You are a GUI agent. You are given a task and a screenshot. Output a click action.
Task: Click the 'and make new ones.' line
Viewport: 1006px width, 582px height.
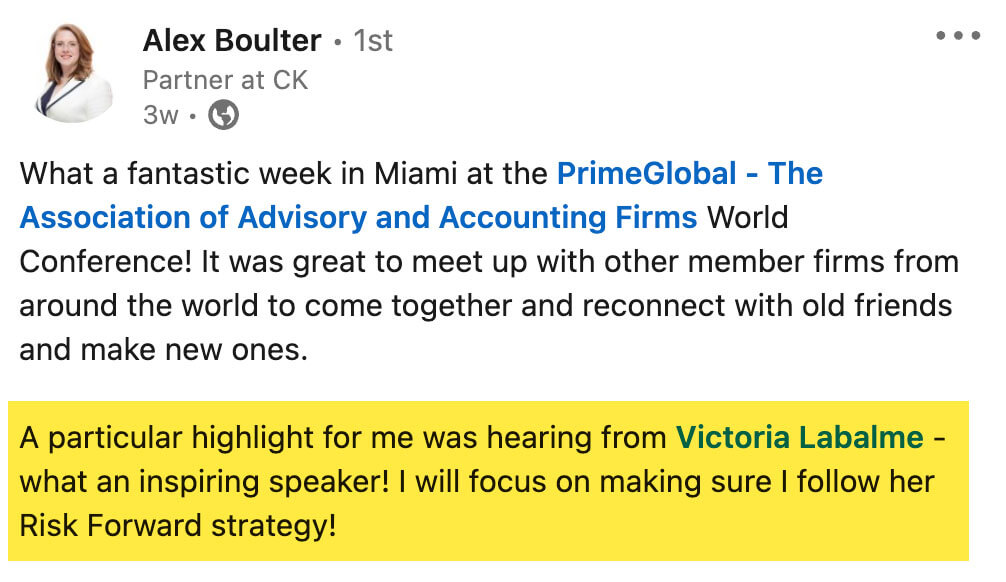pos(164,349)
